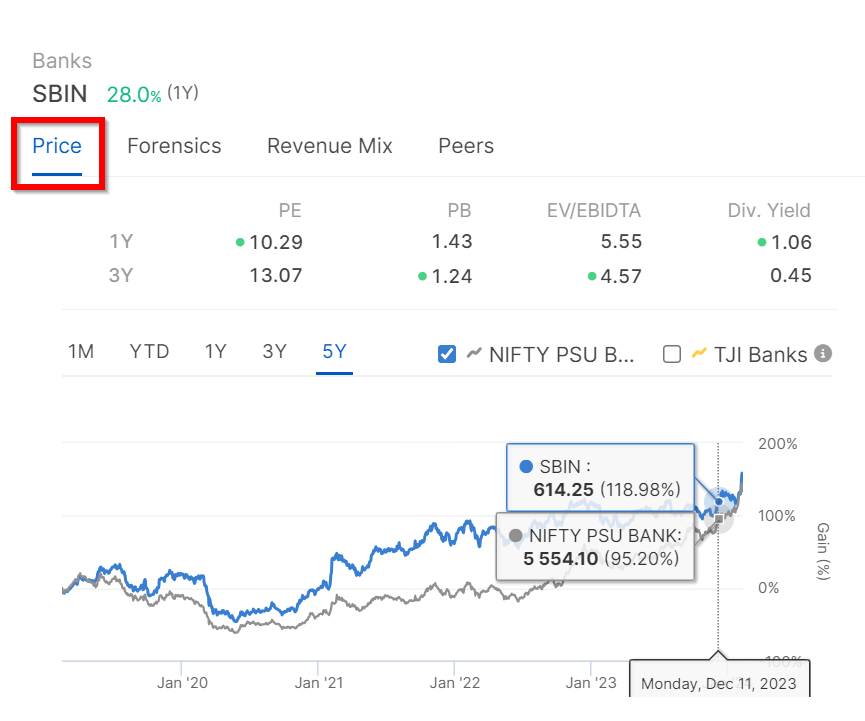Click the 1Y row label in valuation table
865x721 pixels.
tap(121, 242)
